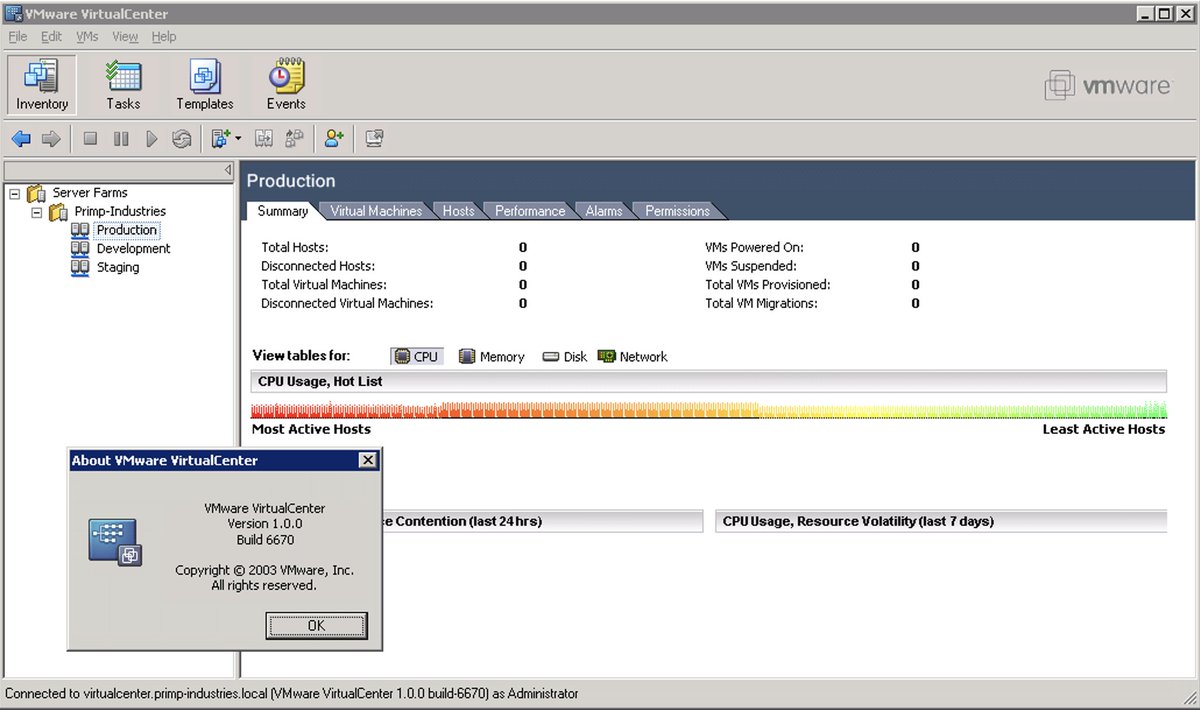This screenshot has width=1200, height=710.
Task: Click the VMs Suspended label
Action: [x=751, y=266]
